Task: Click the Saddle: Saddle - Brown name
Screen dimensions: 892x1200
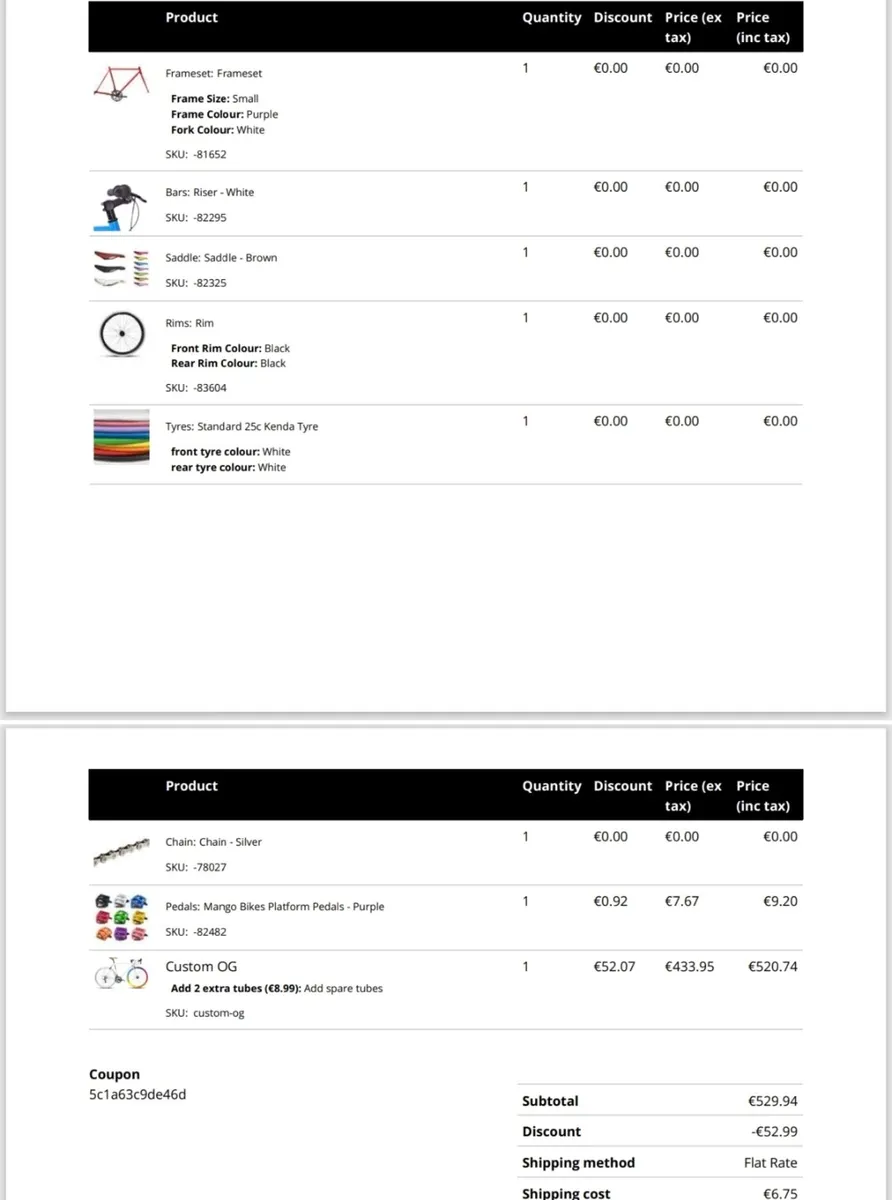Action: pyautogui.click(x=221, y=258)
